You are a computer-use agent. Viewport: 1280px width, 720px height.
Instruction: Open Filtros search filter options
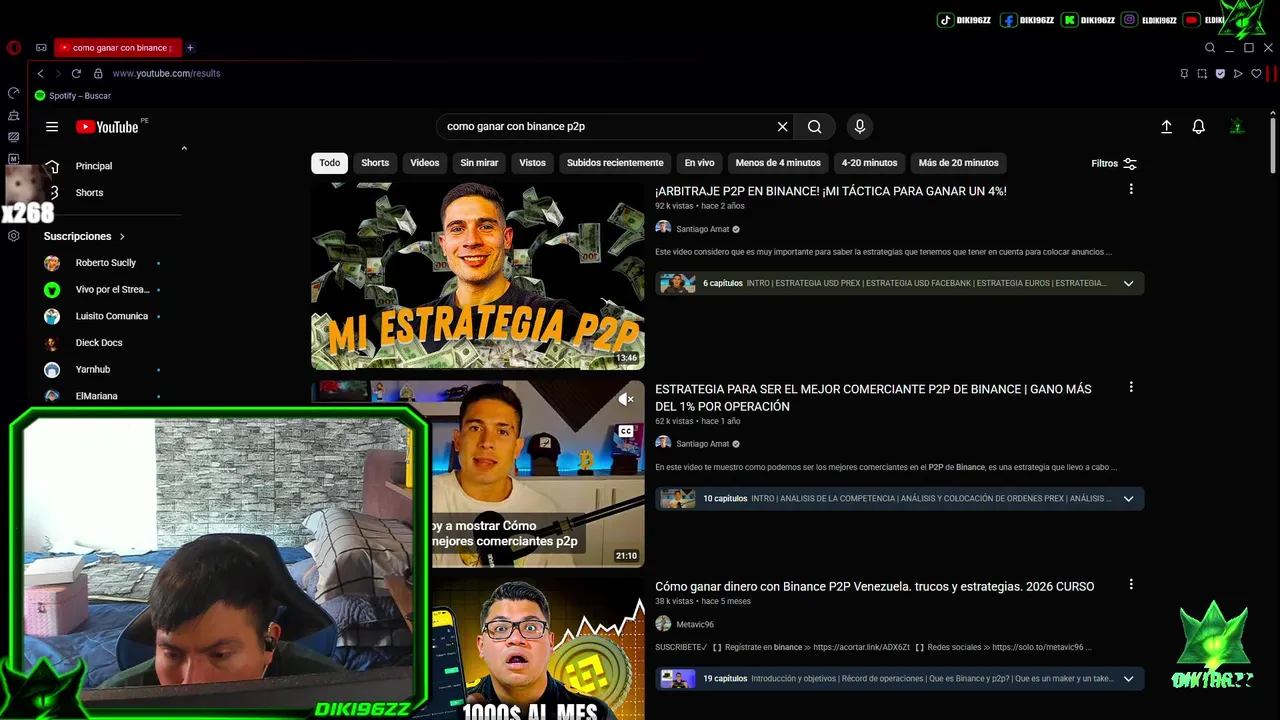1114,163
